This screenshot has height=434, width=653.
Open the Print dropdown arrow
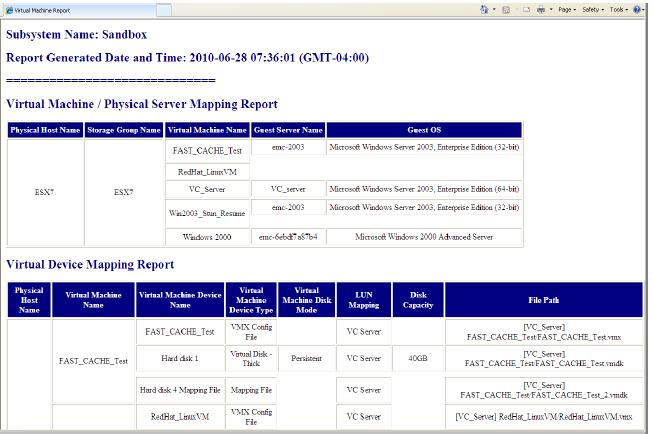pyautogui.click(x=551, y=10)
